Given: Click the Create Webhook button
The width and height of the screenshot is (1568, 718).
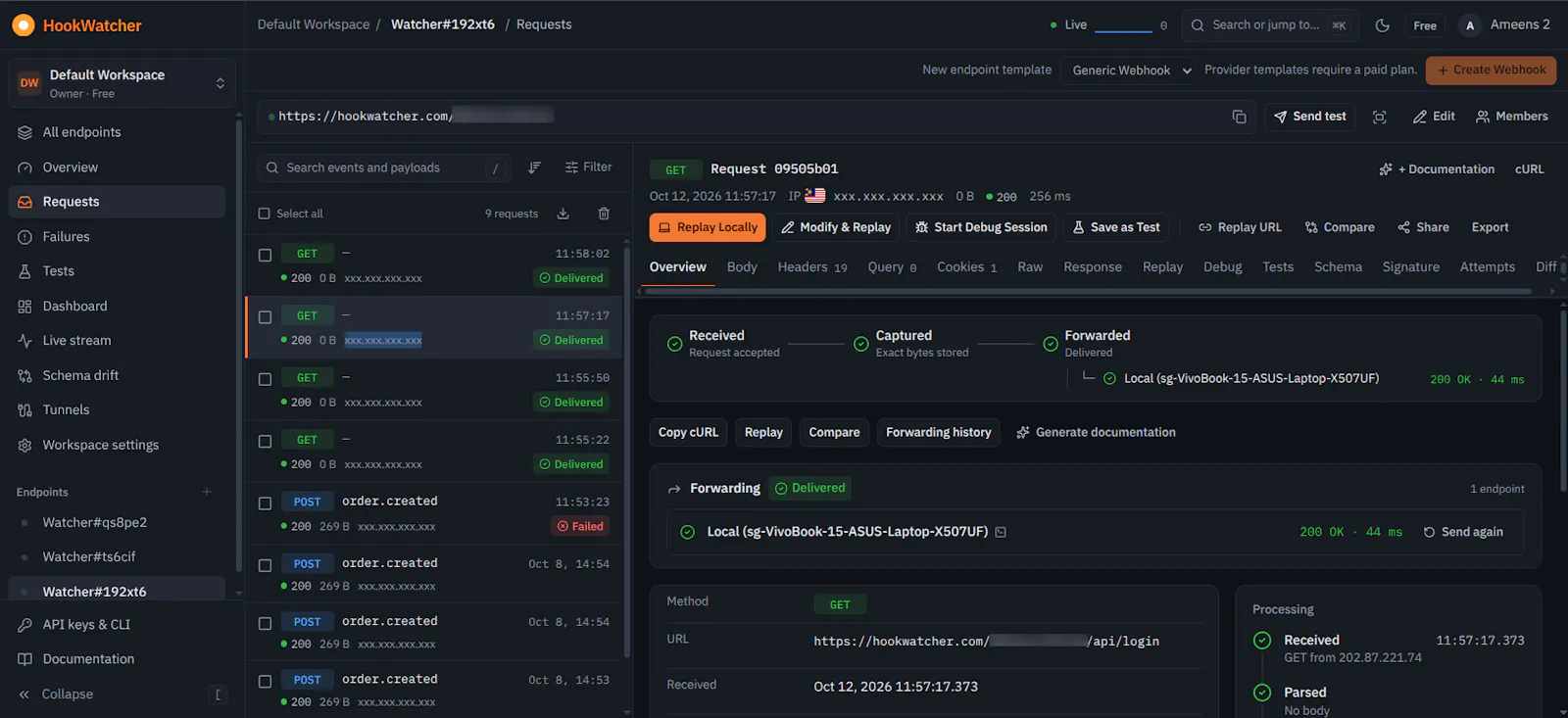Looking at the screenshot, I should coord(1491,71).
